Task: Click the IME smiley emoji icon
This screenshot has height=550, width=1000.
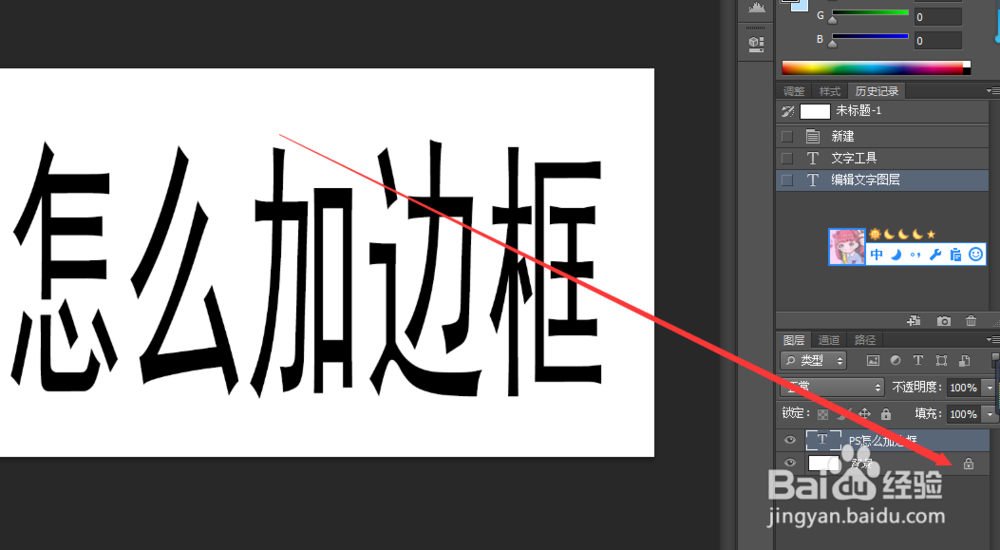Action: pyautogui.click(x=975, y=255)
